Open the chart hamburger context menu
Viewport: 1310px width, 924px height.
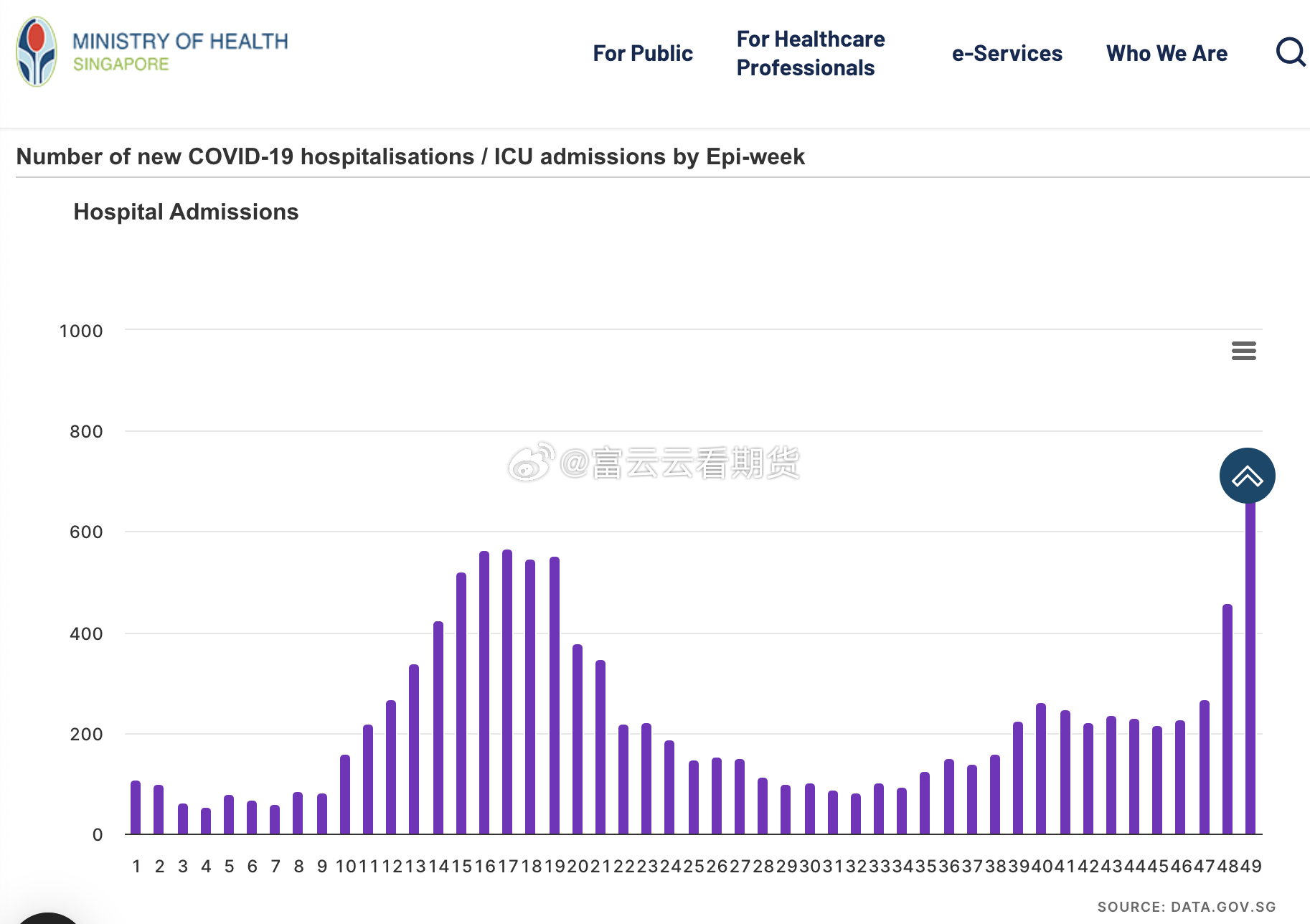tap(1243, 351)
